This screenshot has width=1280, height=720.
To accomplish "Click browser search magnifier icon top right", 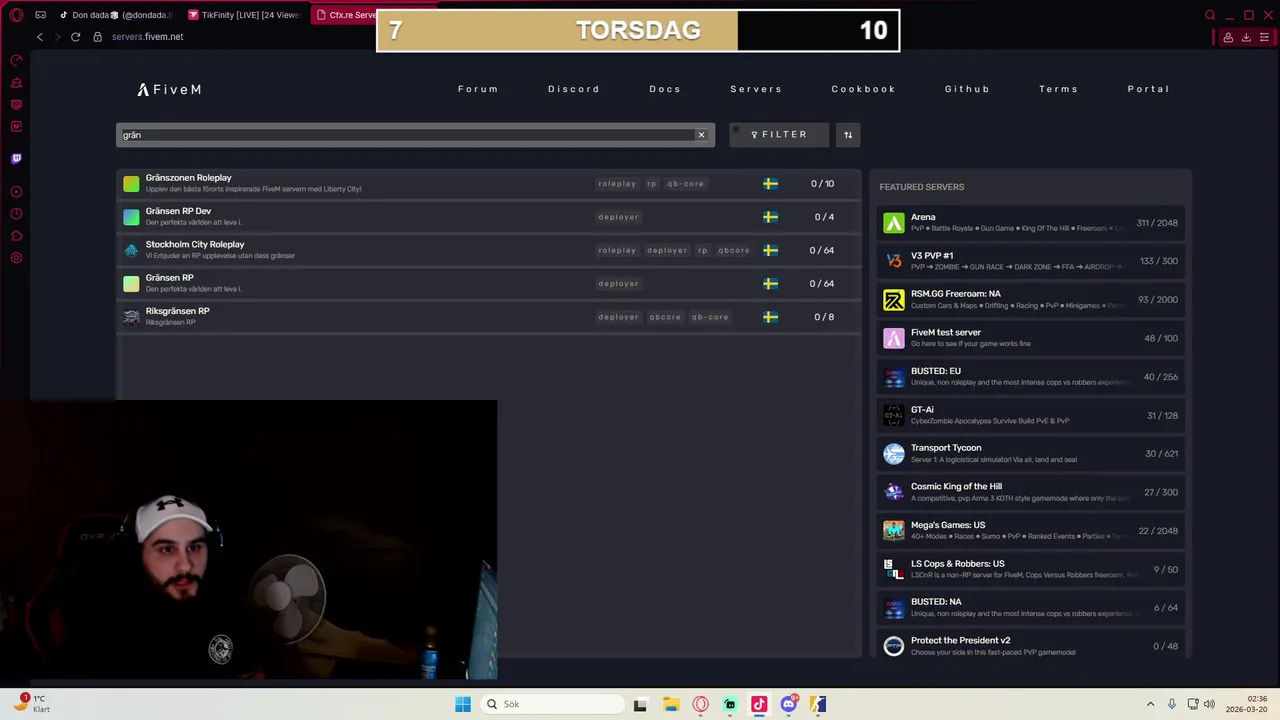I will (1210, 15).
